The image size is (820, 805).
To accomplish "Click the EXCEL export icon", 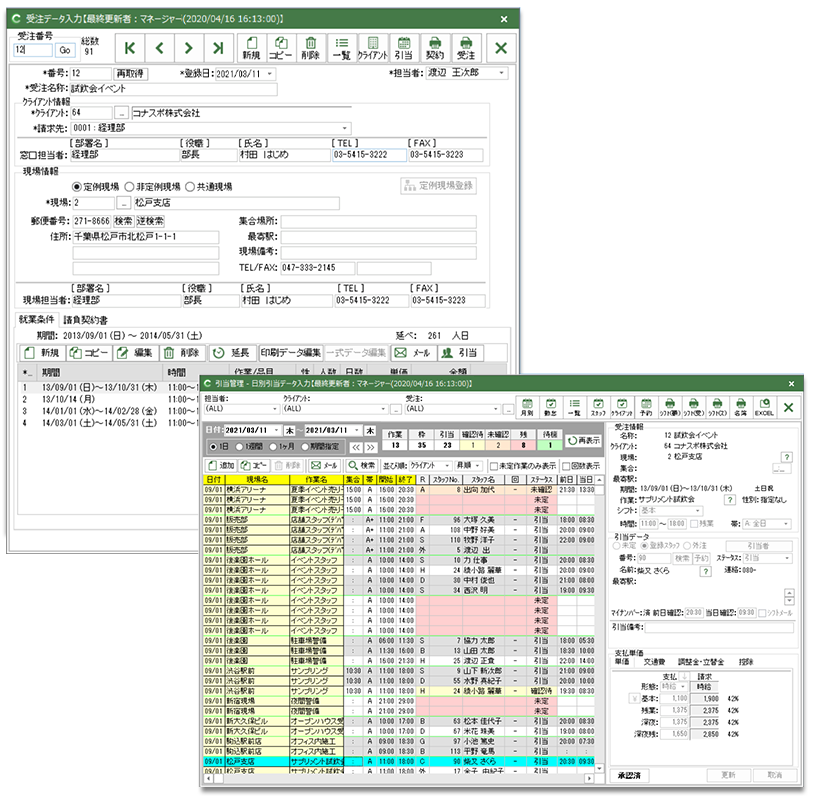I will coord(763,407).
